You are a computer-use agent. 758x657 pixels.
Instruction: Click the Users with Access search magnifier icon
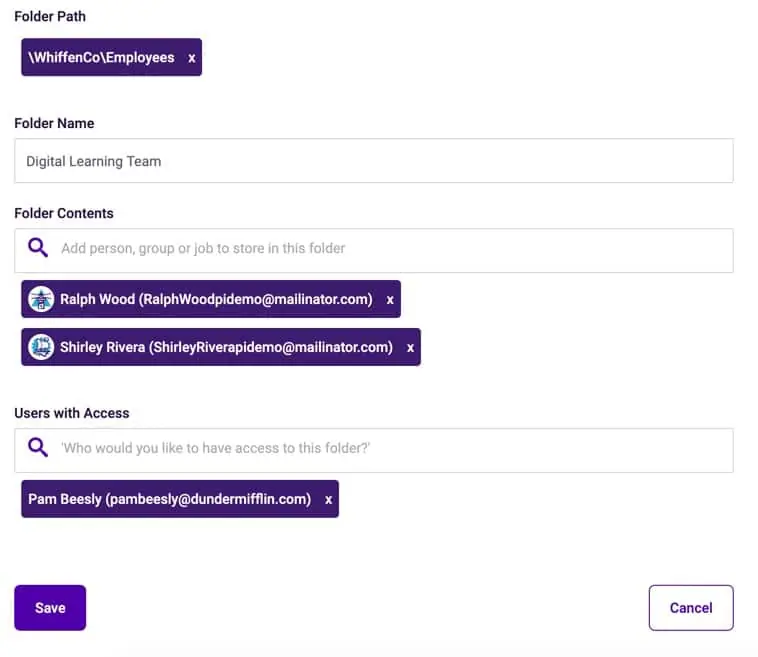(38, 447)
